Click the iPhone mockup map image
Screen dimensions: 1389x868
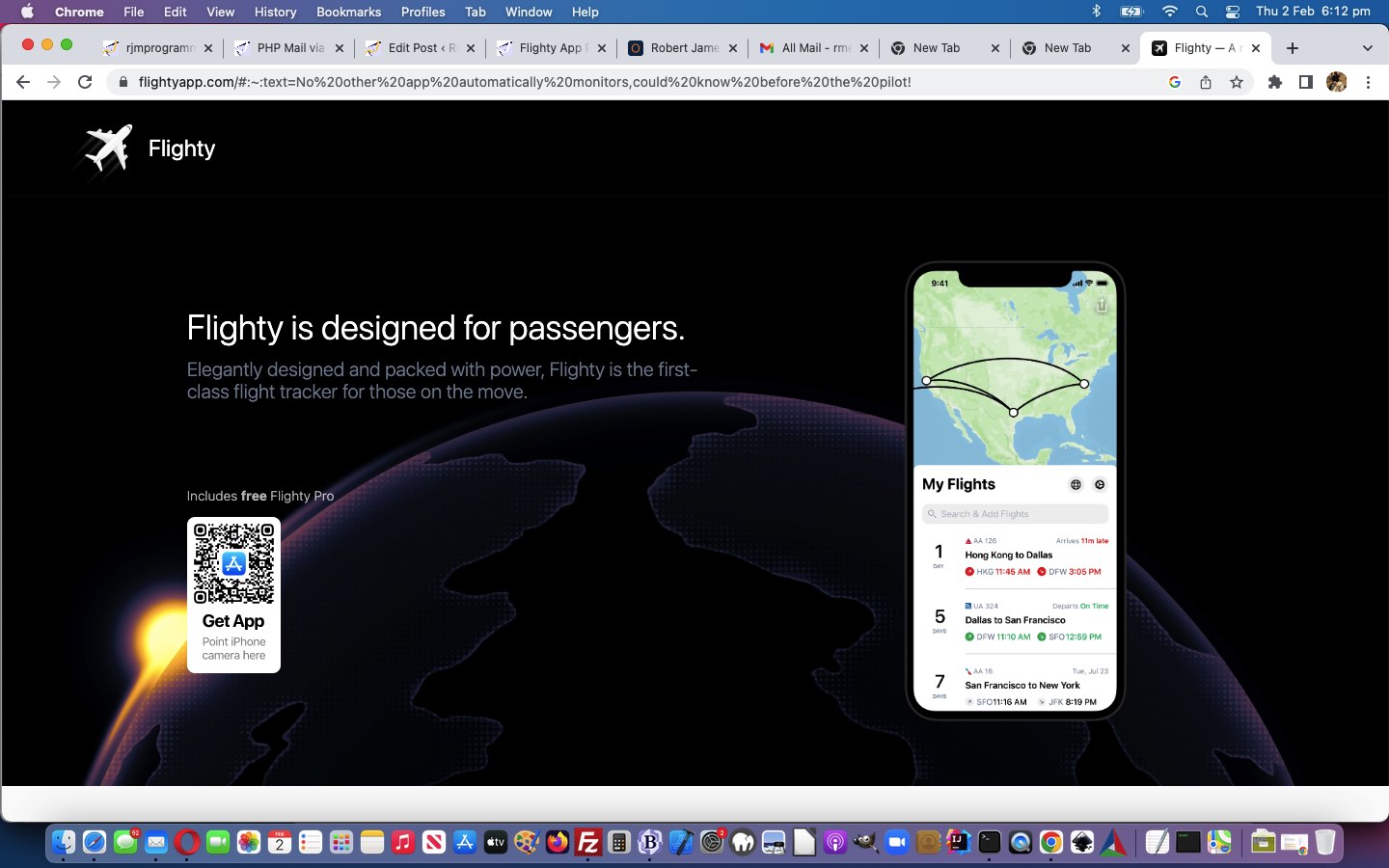pos(1015,369)
